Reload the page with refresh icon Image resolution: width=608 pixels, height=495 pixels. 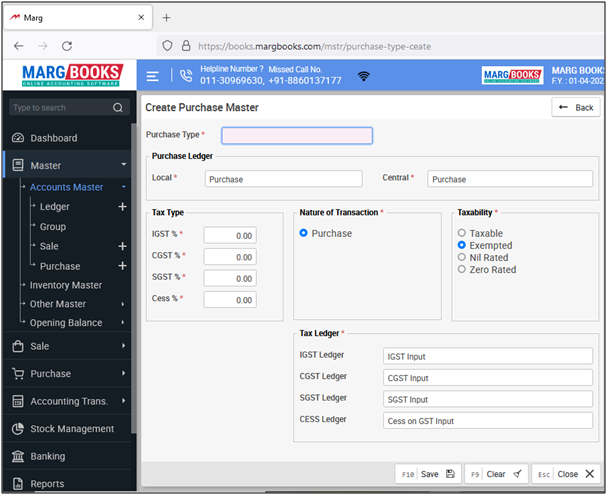(67, 46)
